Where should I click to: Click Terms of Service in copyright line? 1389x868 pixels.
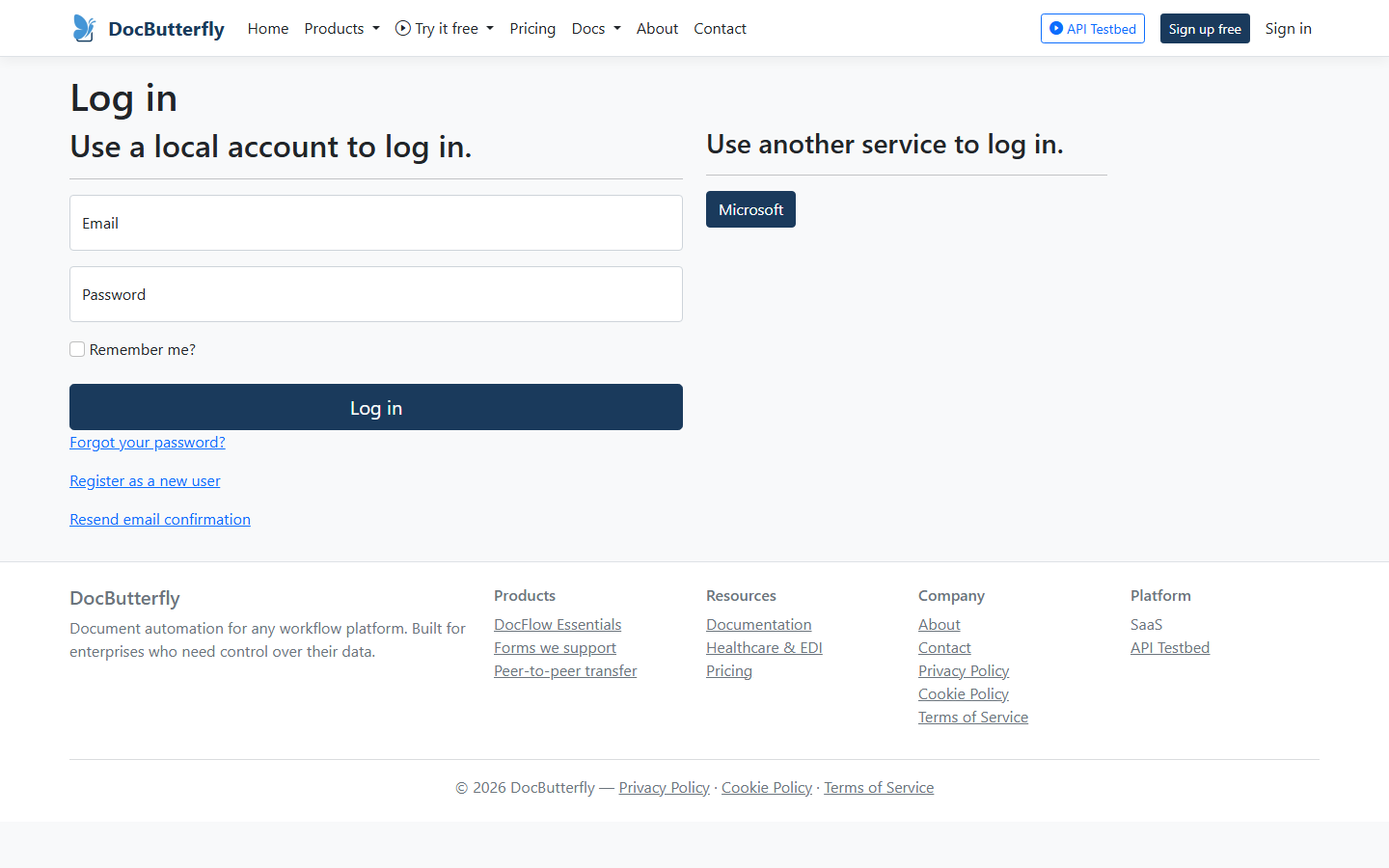[x=879, y=787]
